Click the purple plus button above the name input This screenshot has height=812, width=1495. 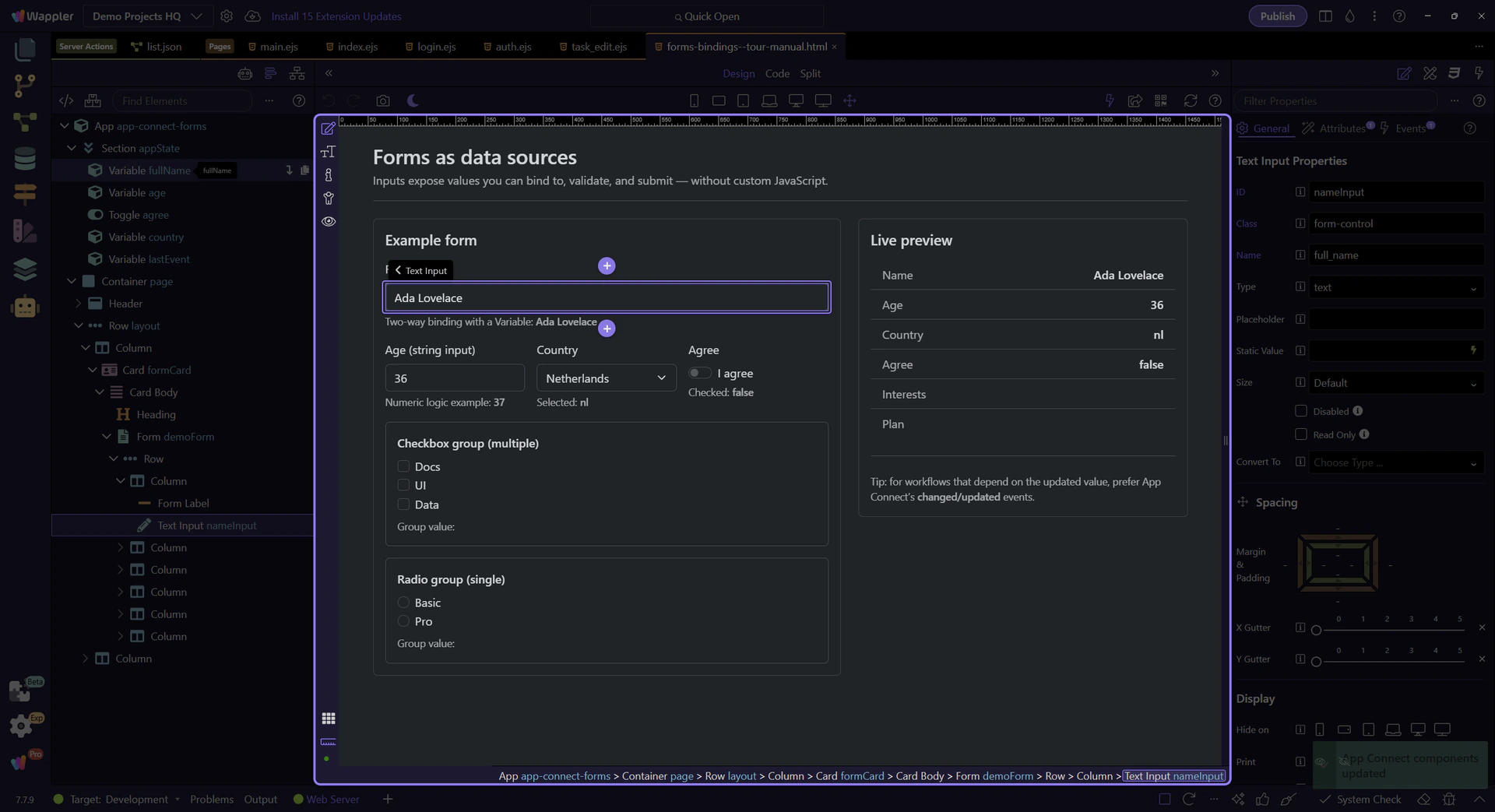[607, 266]
